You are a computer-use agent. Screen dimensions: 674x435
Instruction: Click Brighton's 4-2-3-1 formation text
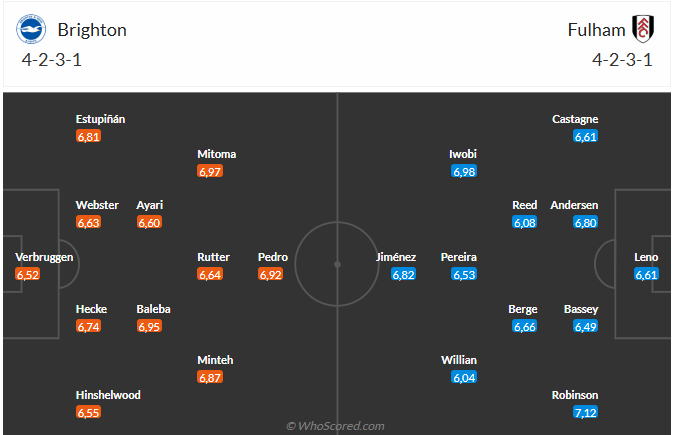point(52,60)
